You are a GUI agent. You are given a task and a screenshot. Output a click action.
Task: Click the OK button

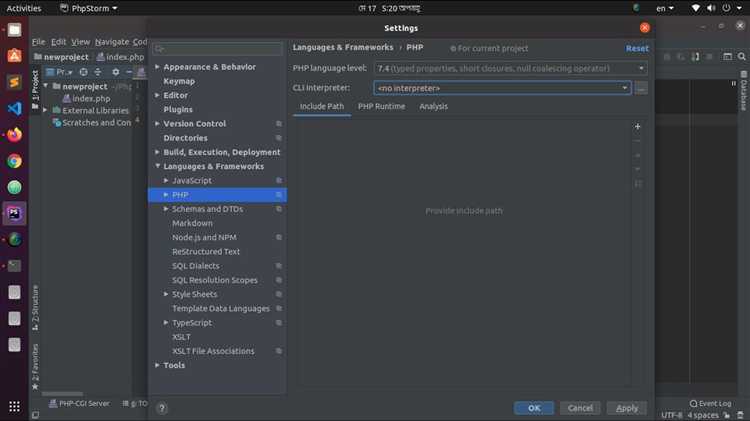coord(534,408)
